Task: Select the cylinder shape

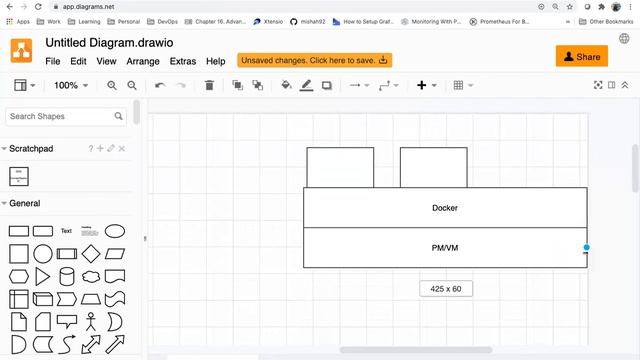Action: coord(67,277)
